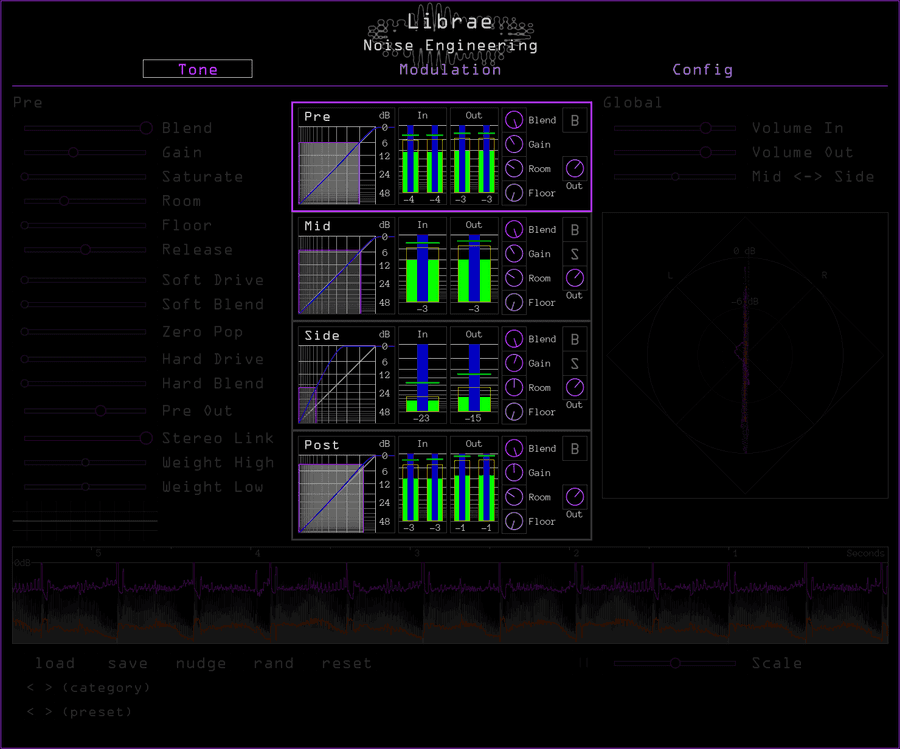Click the Volume Out slider handle
The image size is (900, 749).
(705, 152)
